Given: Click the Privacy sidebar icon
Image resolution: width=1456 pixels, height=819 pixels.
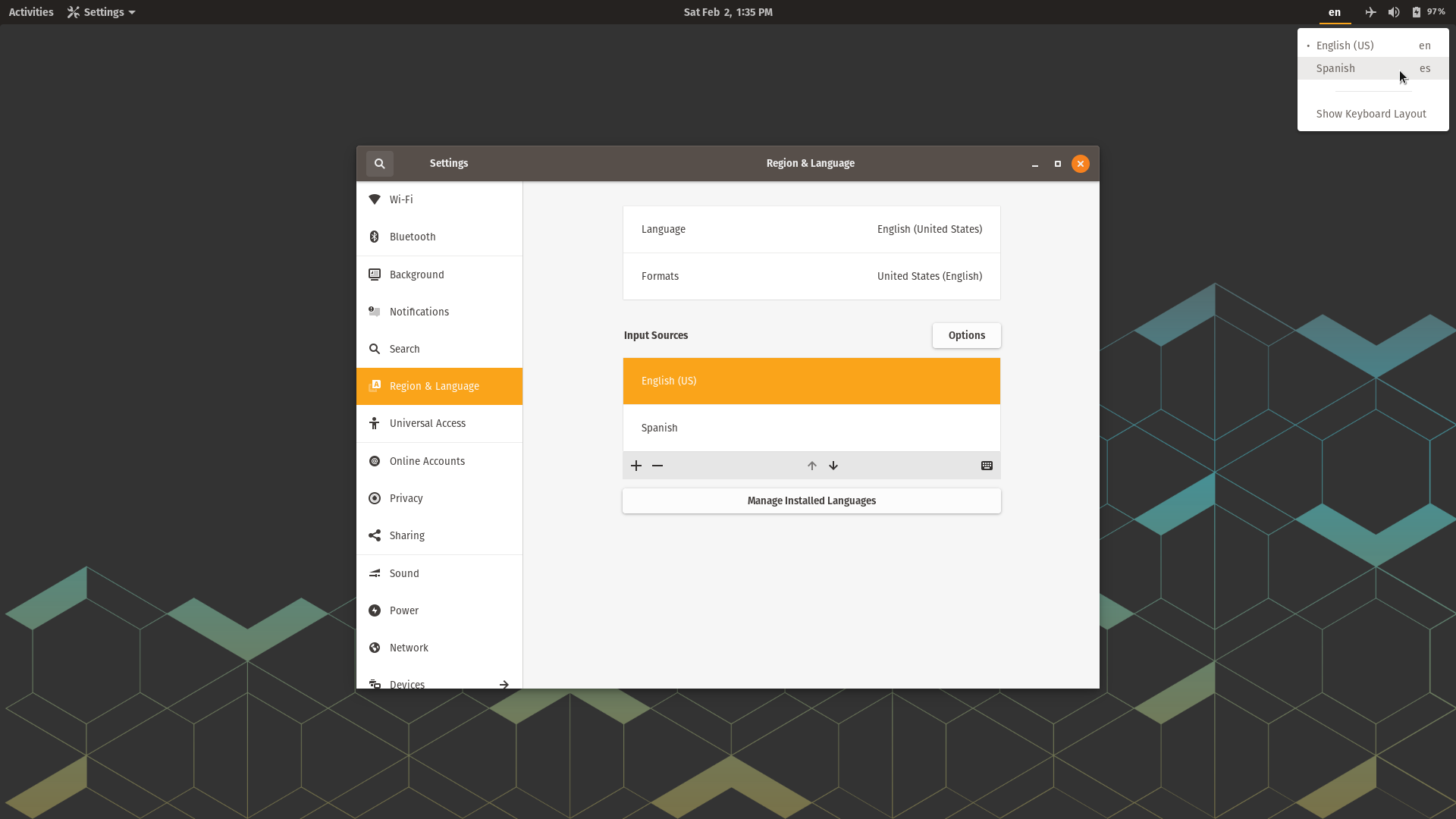Looking at the screenshot, I should (375, 498).
